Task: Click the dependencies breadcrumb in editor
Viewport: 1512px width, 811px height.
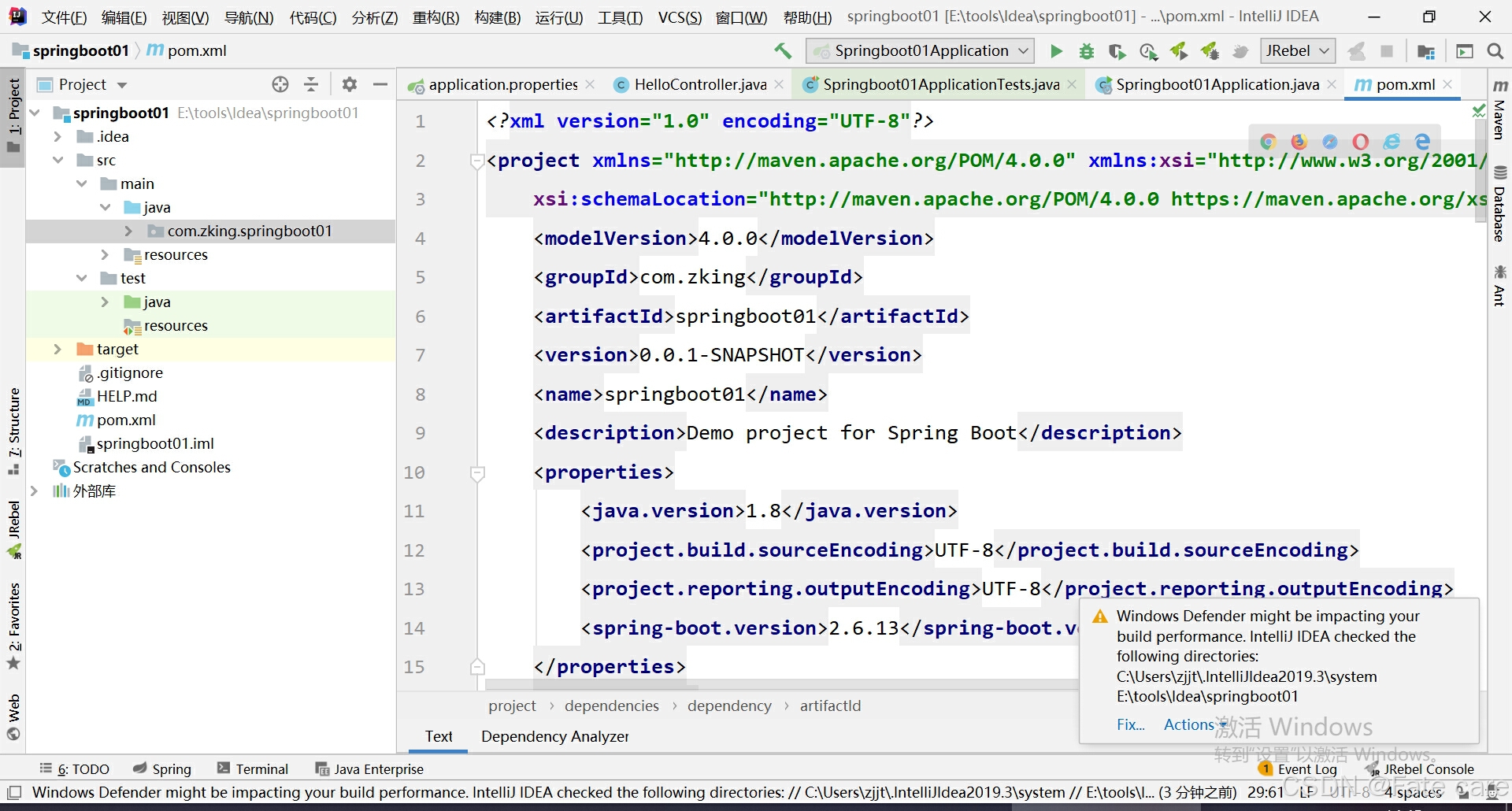Action: (x=612, y=706)
